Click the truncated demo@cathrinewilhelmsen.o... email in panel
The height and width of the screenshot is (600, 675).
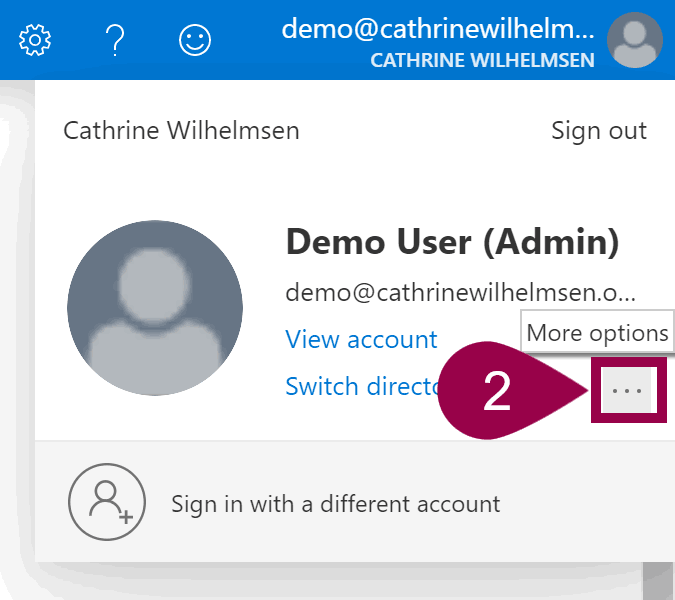460,293
